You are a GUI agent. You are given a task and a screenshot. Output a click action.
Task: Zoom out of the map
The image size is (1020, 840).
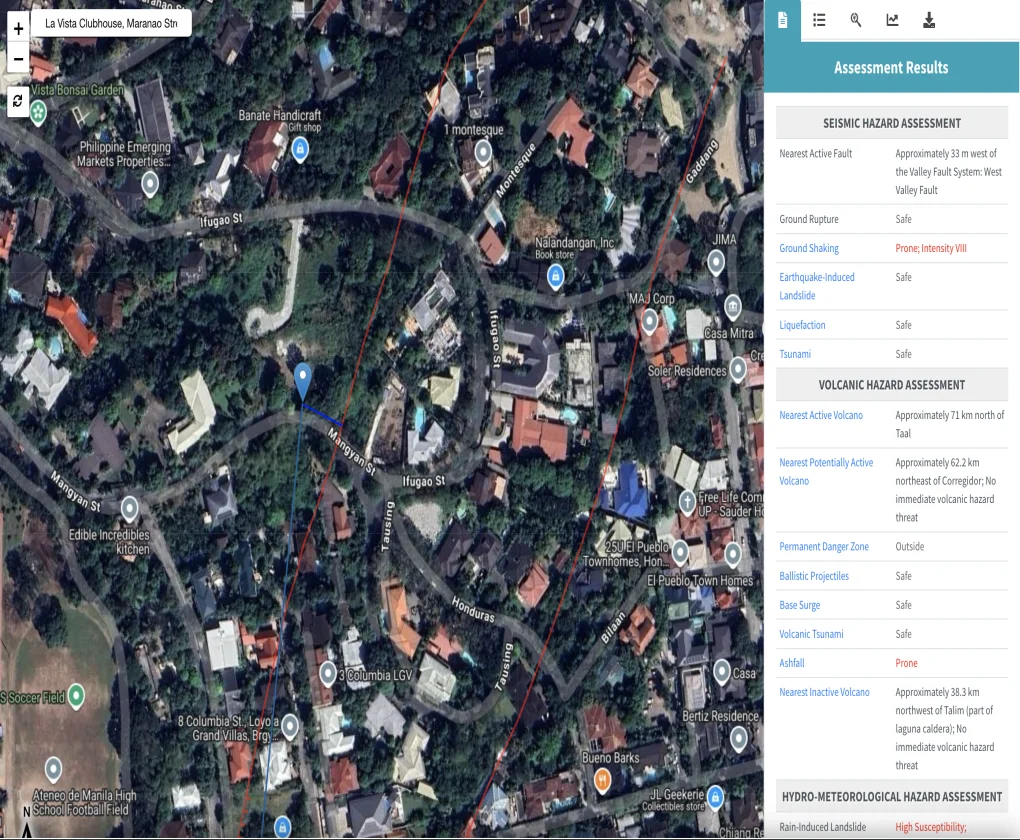pyautogui.click(x=18, y=59)
